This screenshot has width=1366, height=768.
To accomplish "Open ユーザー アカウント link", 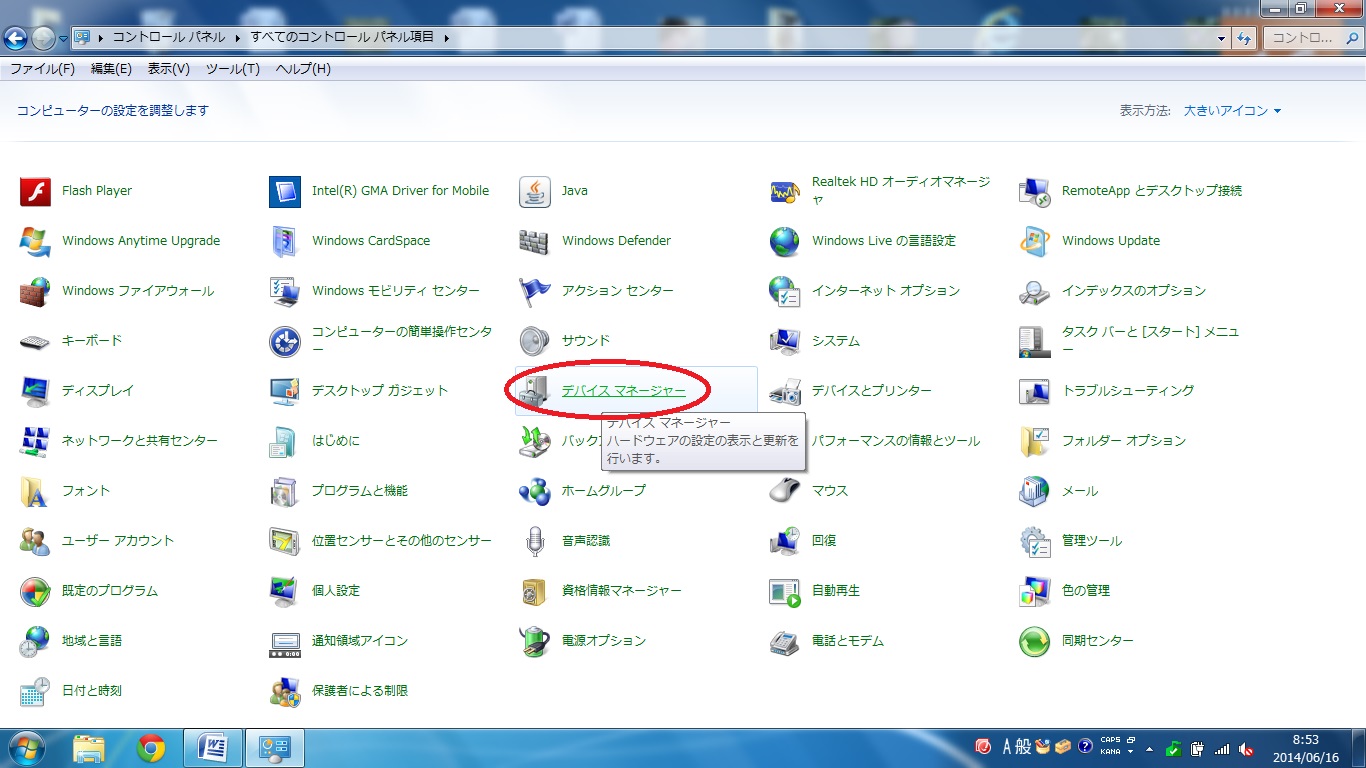I will (118, 541).
